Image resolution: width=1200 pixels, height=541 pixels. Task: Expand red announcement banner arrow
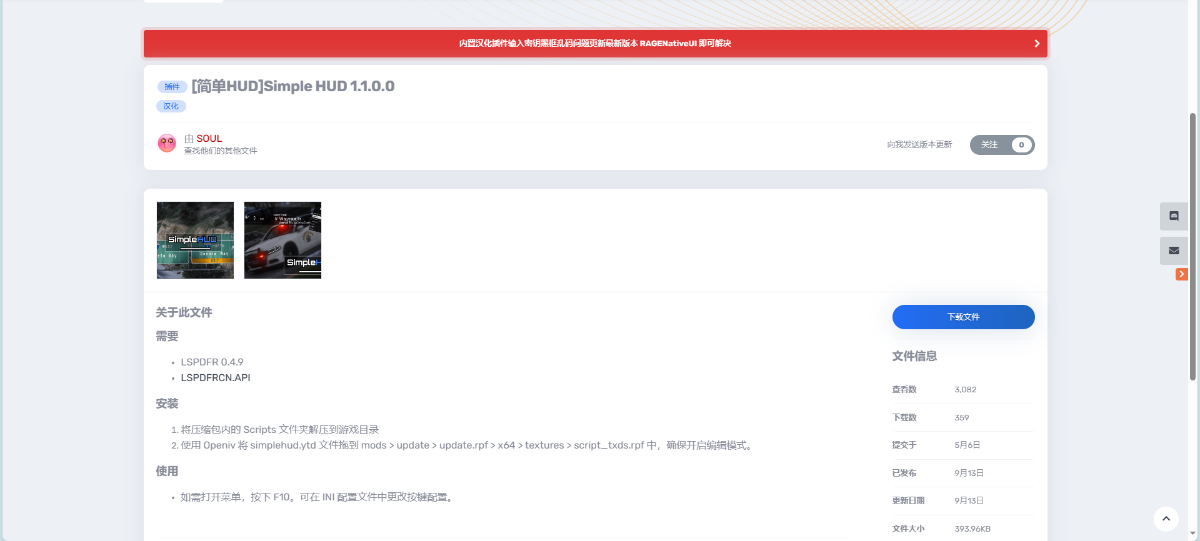1037,44
